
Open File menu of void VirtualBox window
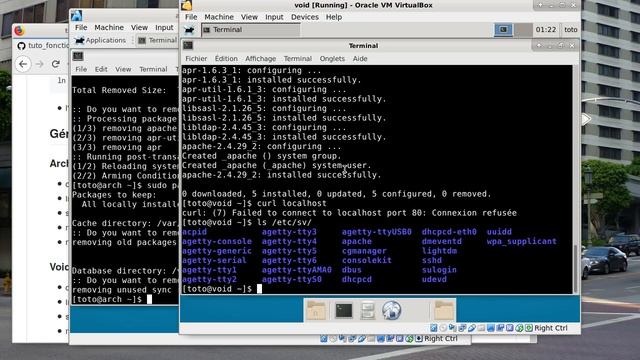191,17
